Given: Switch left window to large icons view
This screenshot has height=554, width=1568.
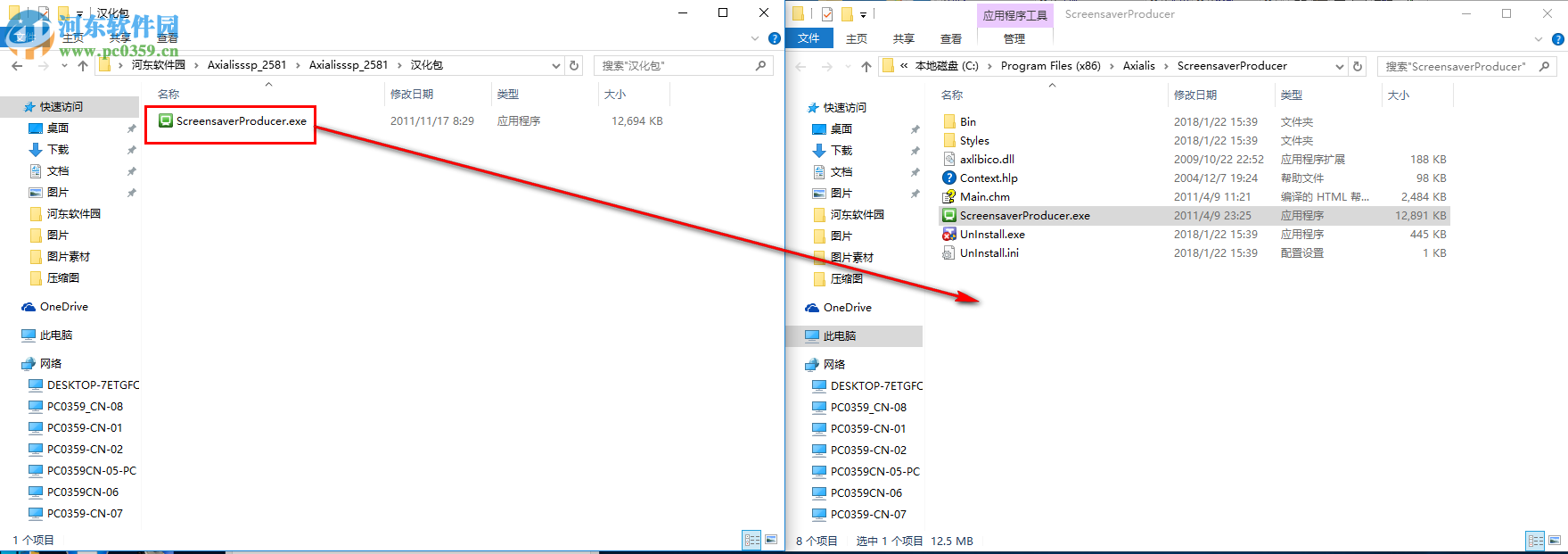Looking at the screenshot, I should pyautogui.click(x=771, y=540).
